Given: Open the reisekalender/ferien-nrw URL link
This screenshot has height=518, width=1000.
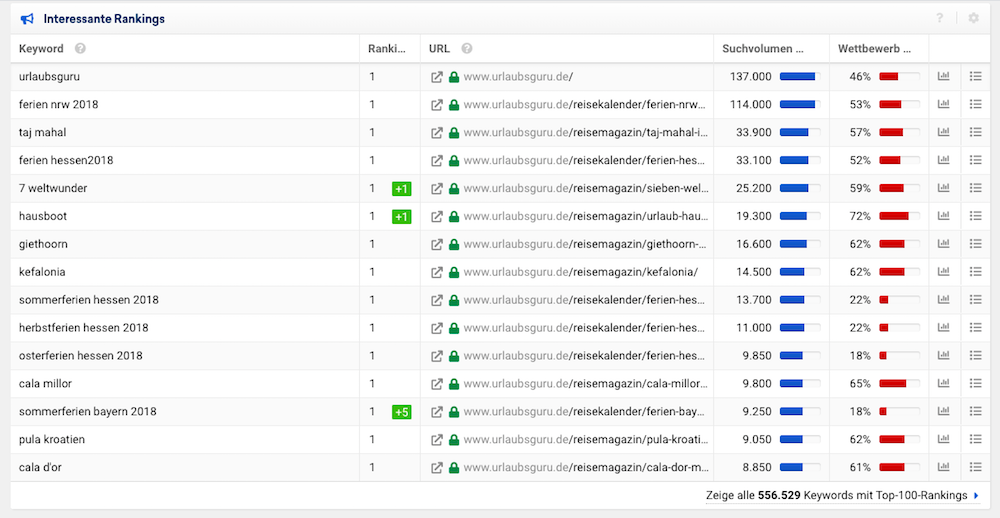Looking at the screenshot, I should pos(585,105).
